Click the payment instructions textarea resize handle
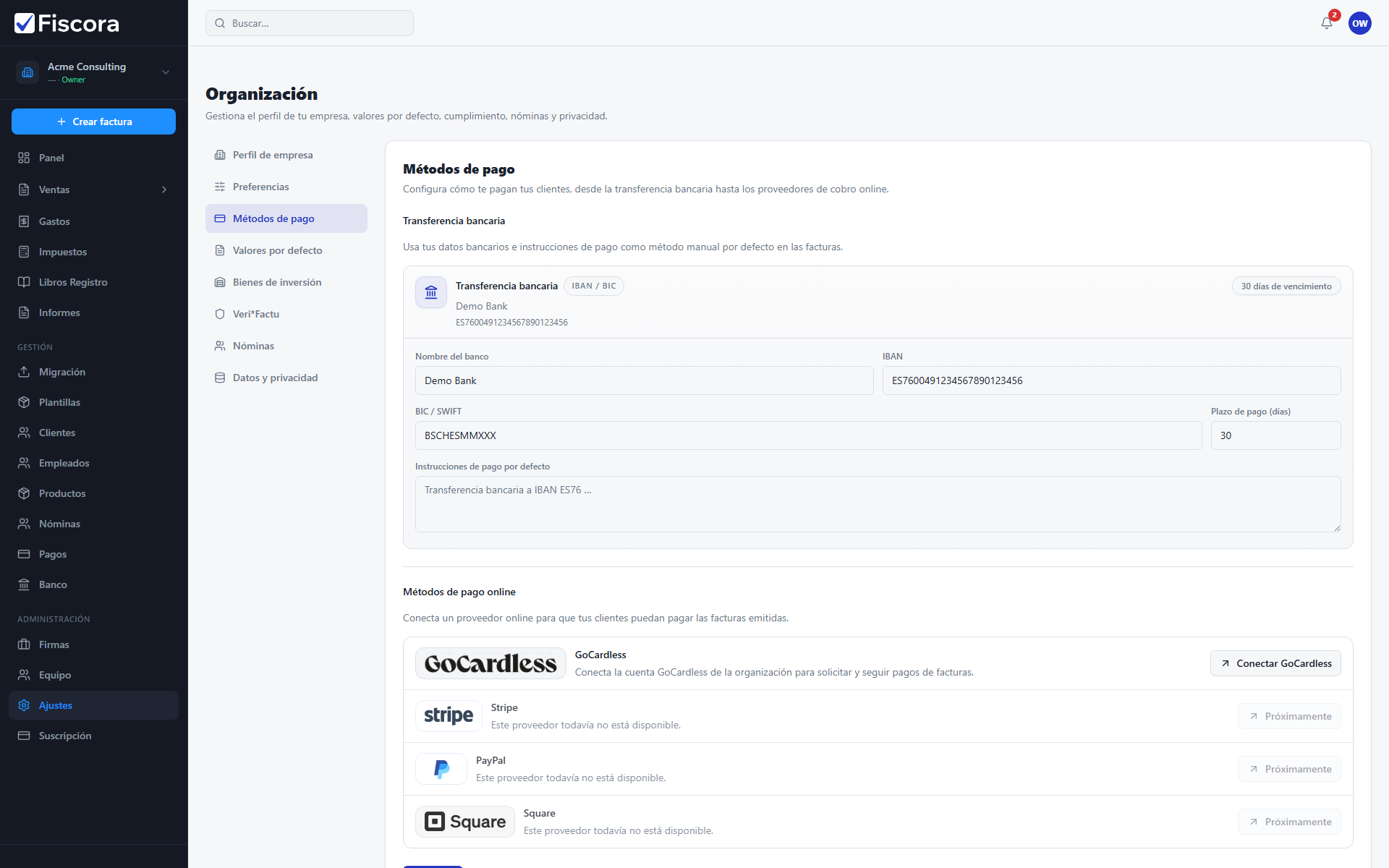Viewport: 1389px width, 868px height. click(1336, 528)
